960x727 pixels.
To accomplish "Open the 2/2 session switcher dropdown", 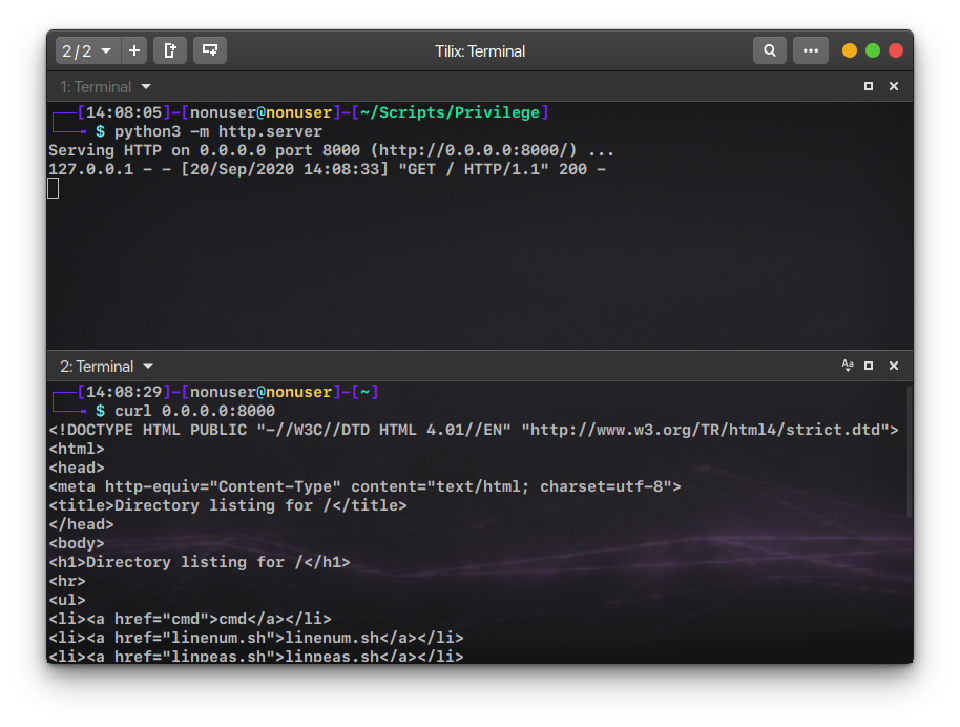I will click(x=87, y=51).
